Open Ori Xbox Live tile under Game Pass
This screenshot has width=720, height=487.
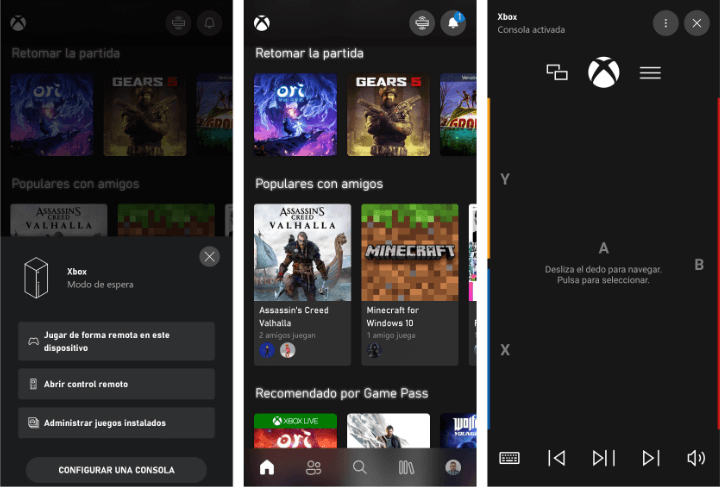295,431
